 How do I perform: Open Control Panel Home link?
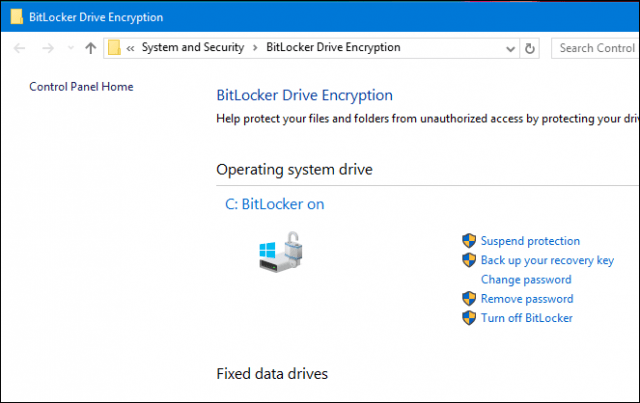[81, 87]
